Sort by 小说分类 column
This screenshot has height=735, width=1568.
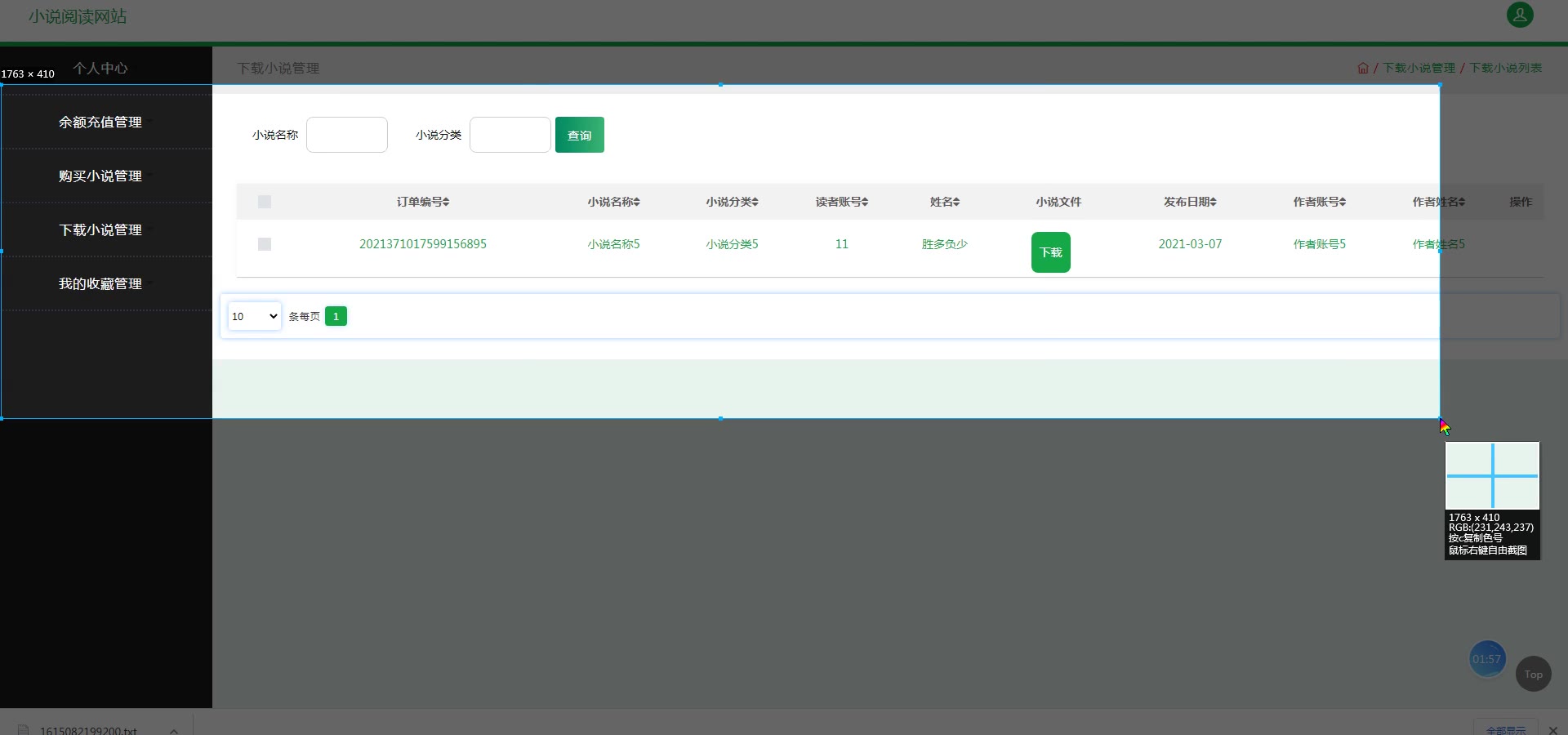click(x=732, y=202)
